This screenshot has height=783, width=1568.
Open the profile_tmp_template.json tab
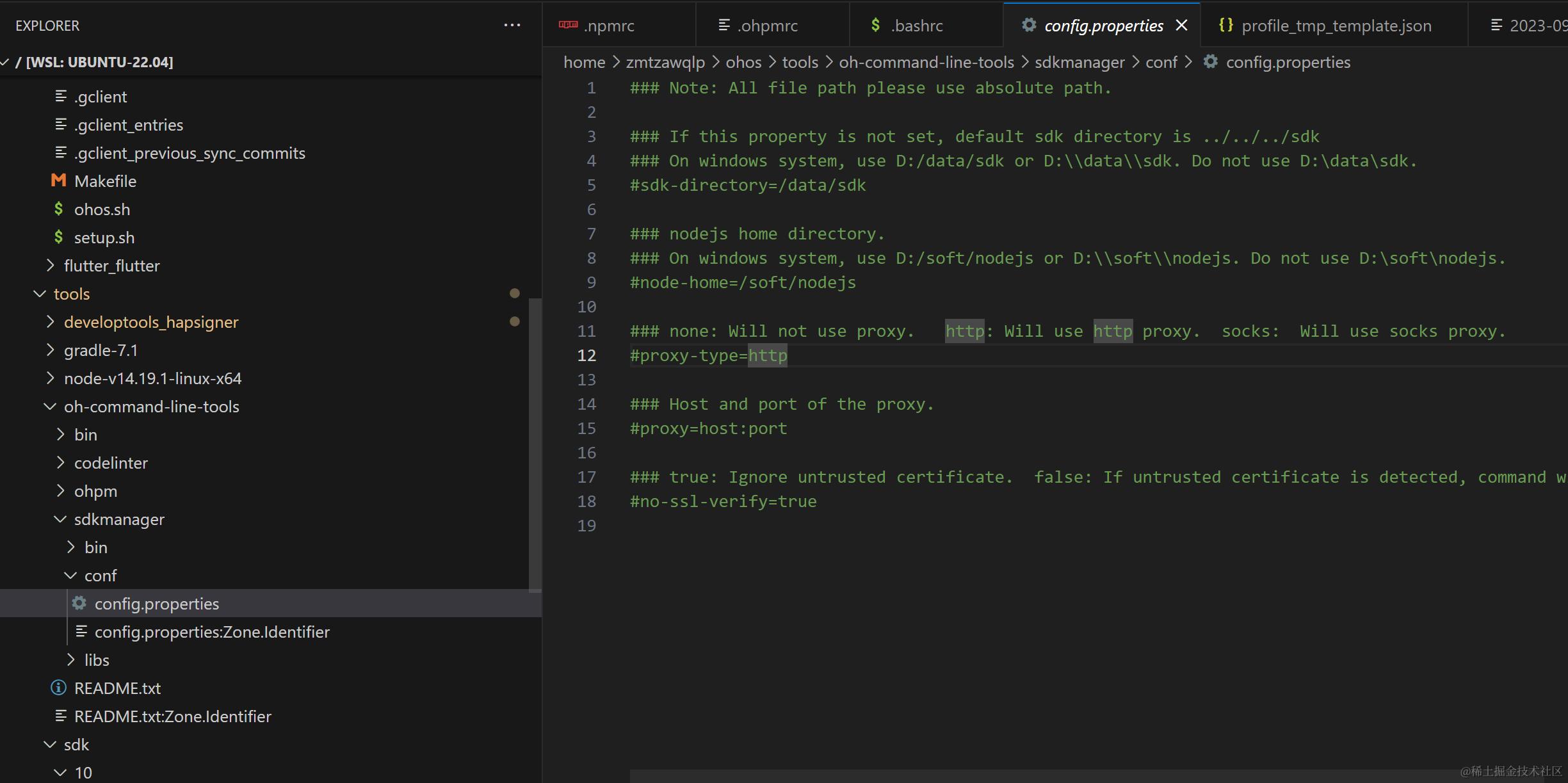click(x=1336, y=26)
